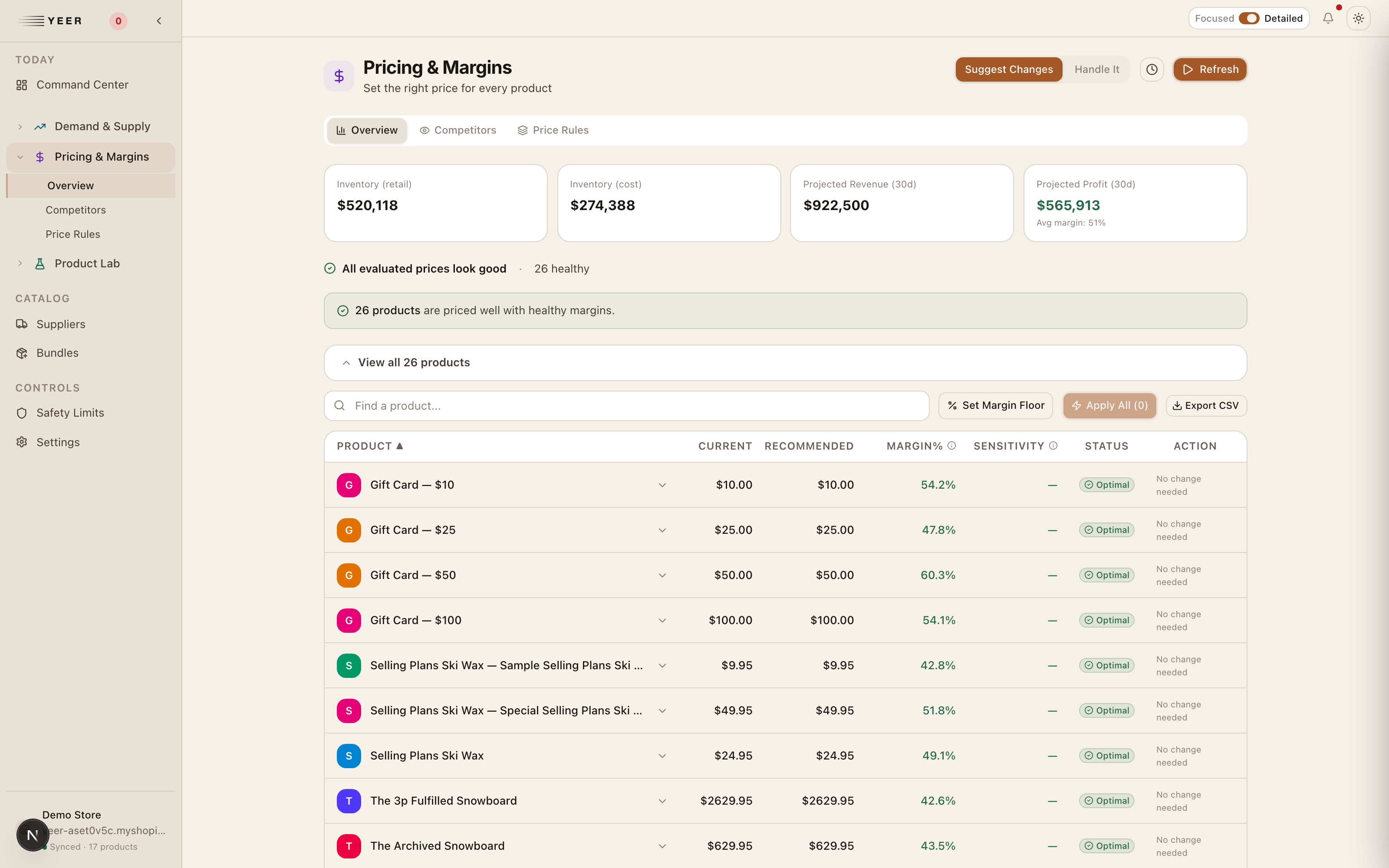
Task: Open the red 0 notification badge
Action: pos(118,21)
